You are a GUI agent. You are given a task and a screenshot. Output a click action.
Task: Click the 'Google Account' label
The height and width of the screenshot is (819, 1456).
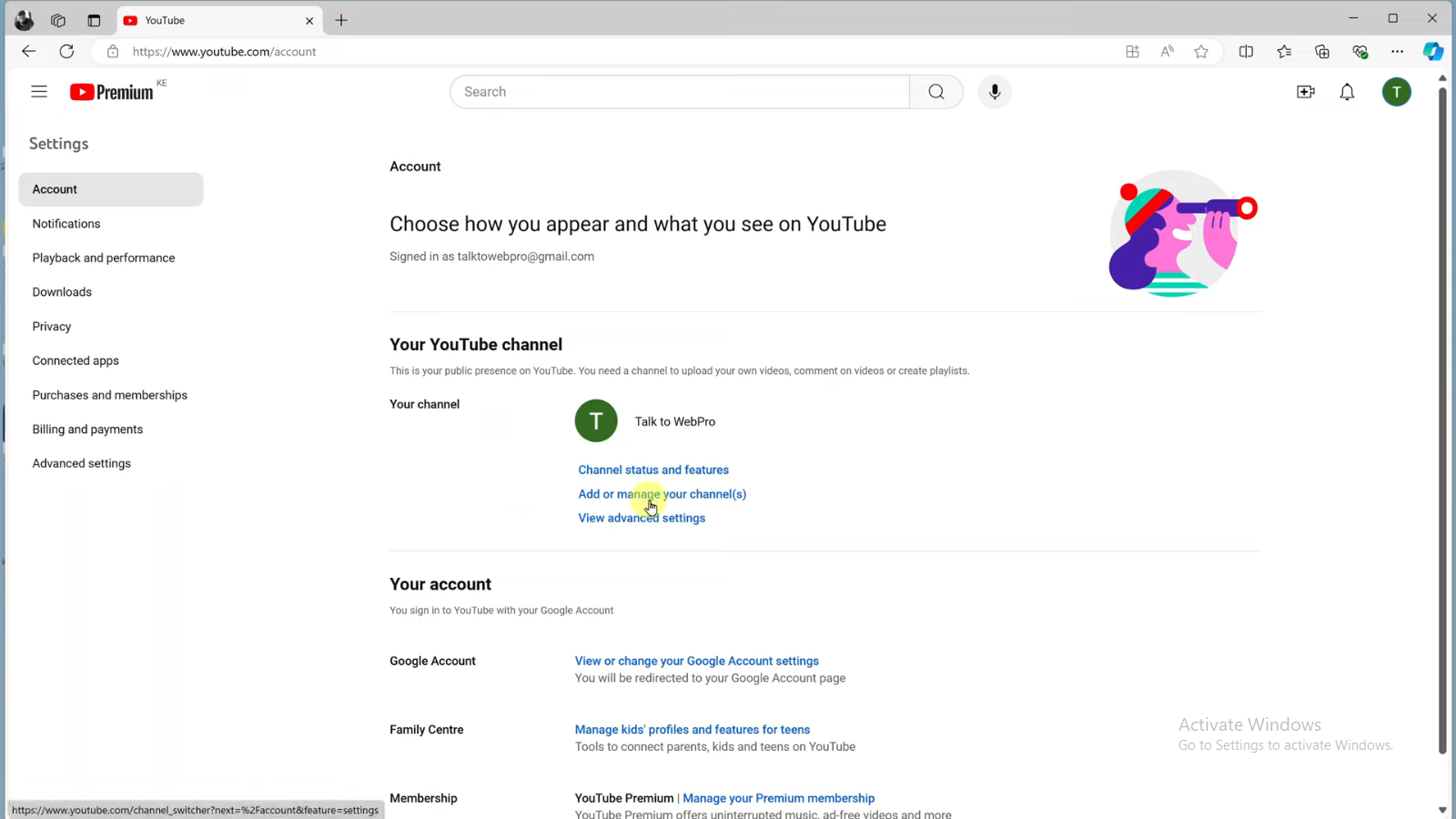(433, 662)
